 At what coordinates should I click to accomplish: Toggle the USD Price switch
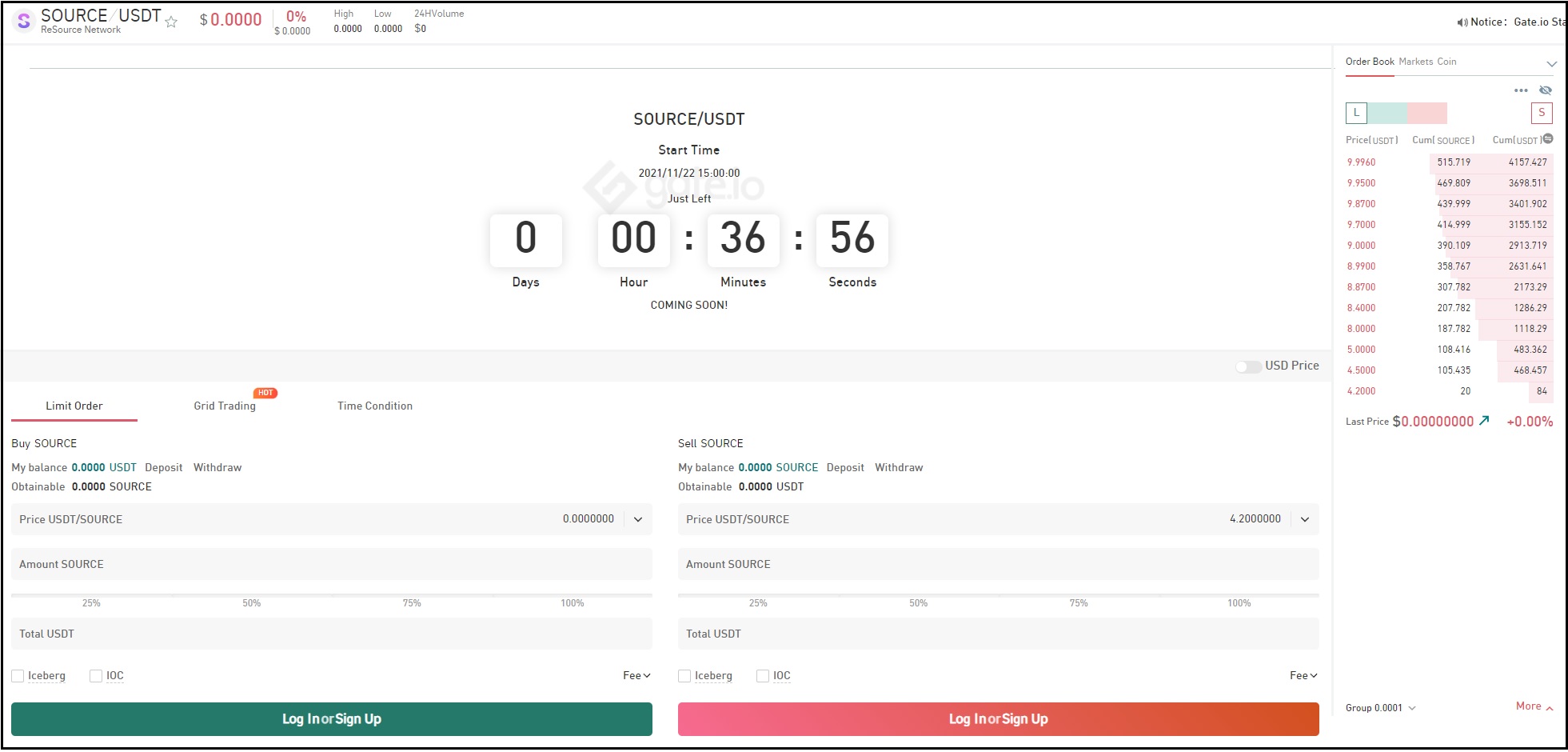coord(1247,366)
